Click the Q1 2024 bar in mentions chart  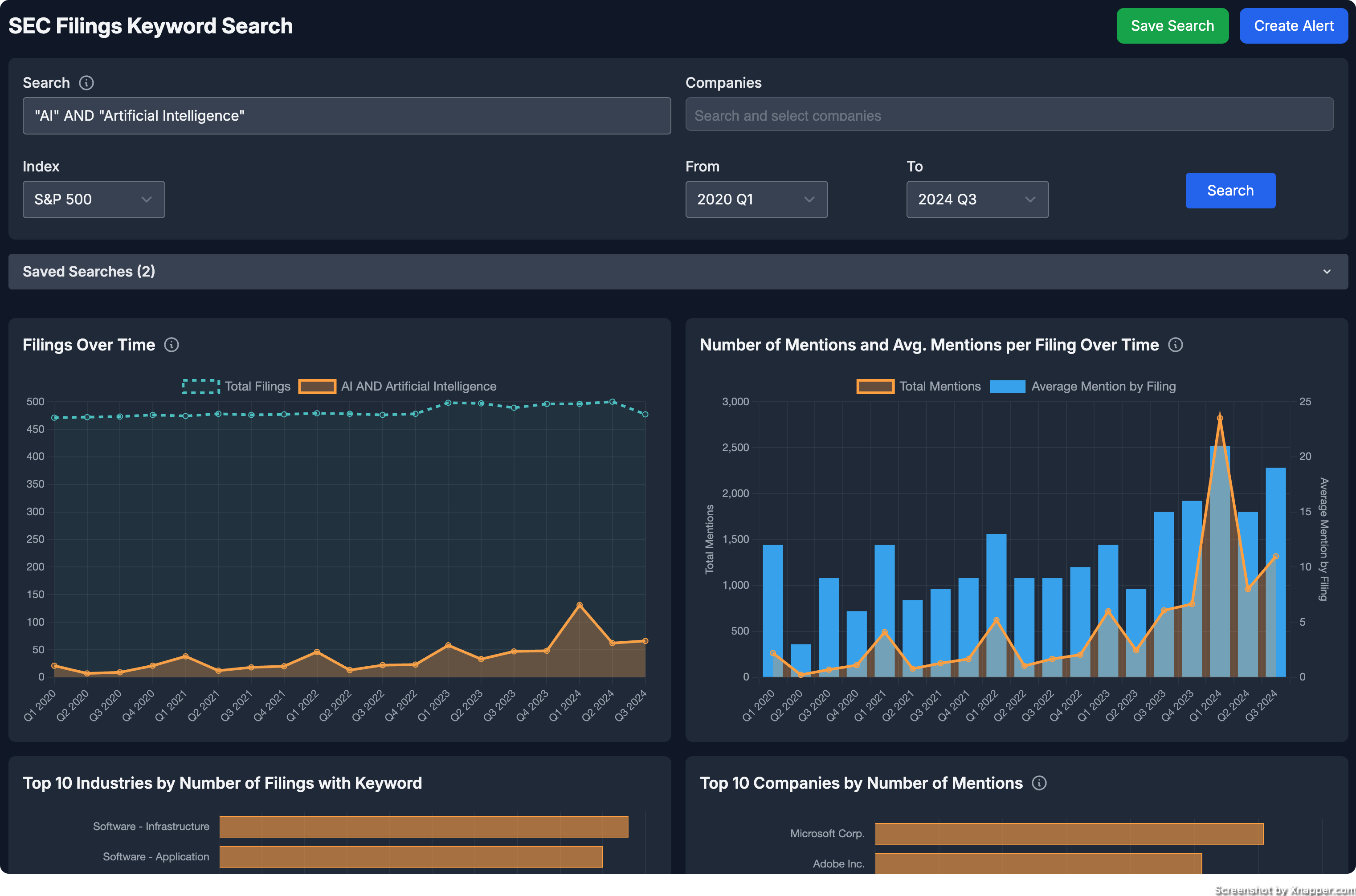point(1220,561)
